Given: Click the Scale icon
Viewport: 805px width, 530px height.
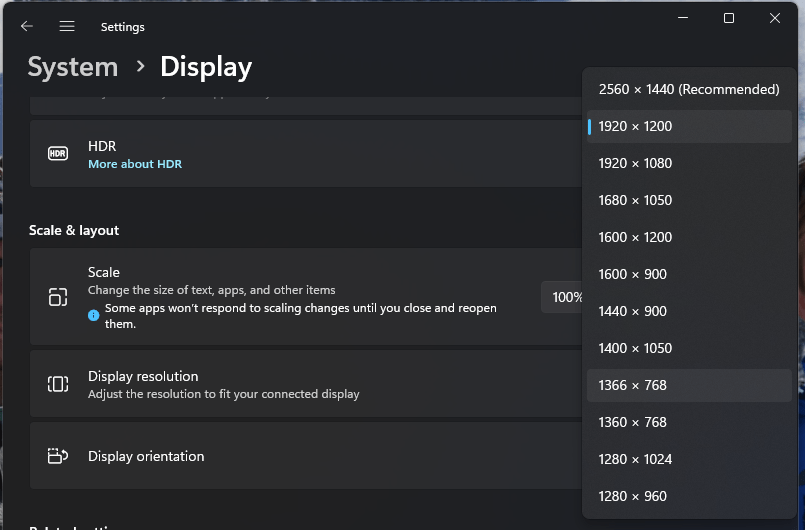Looking at the screenshot, I should coord(58,297).
